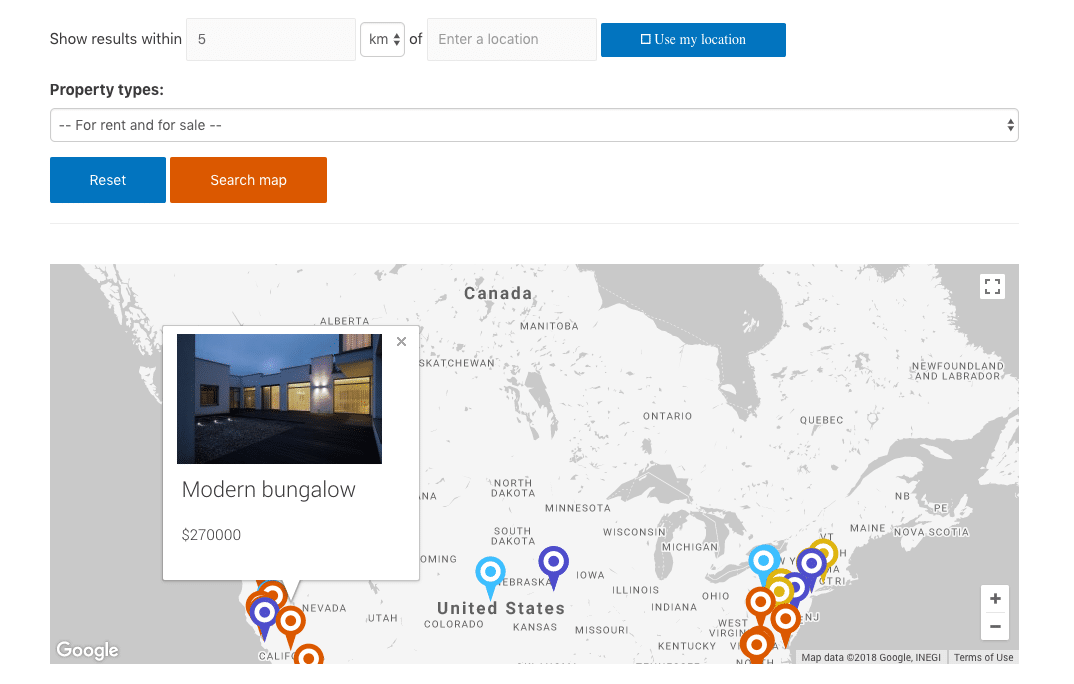Open the Modern bungalow photo thumbnail
The width and height of the screenshot is (1074, 684).
tap(279, 399)
